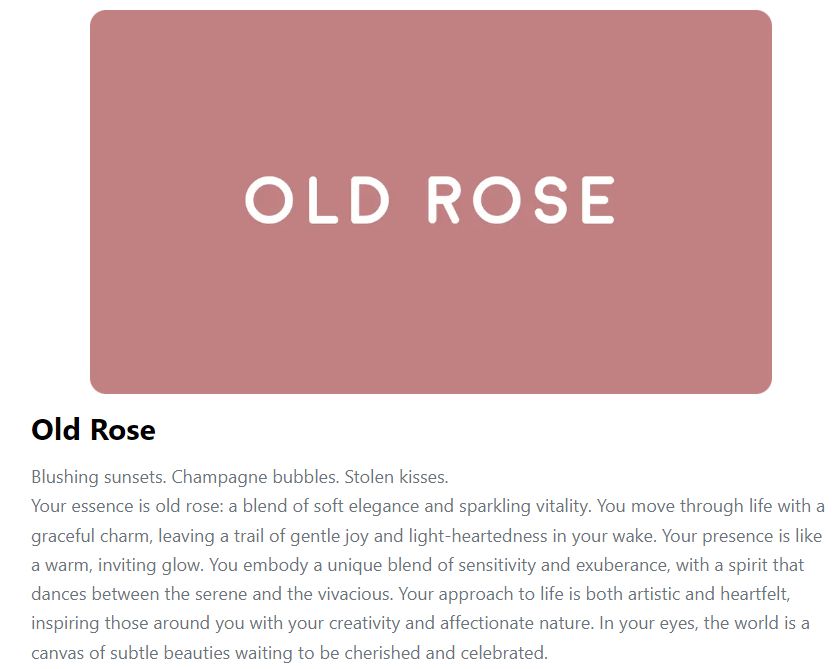Click the words 'sparkling vitality'

(523, 506)
